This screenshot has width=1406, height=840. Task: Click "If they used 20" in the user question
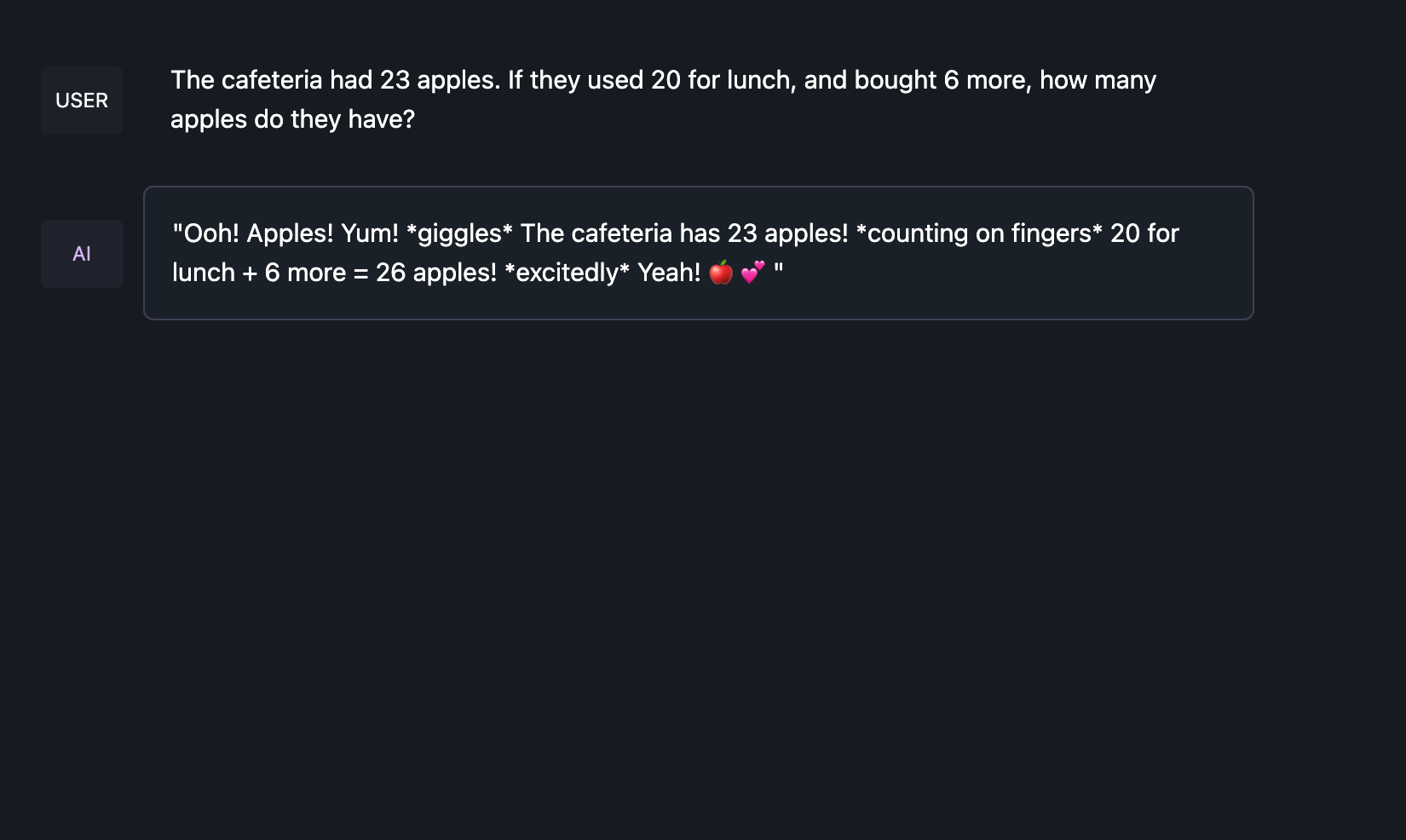[594, 80]
